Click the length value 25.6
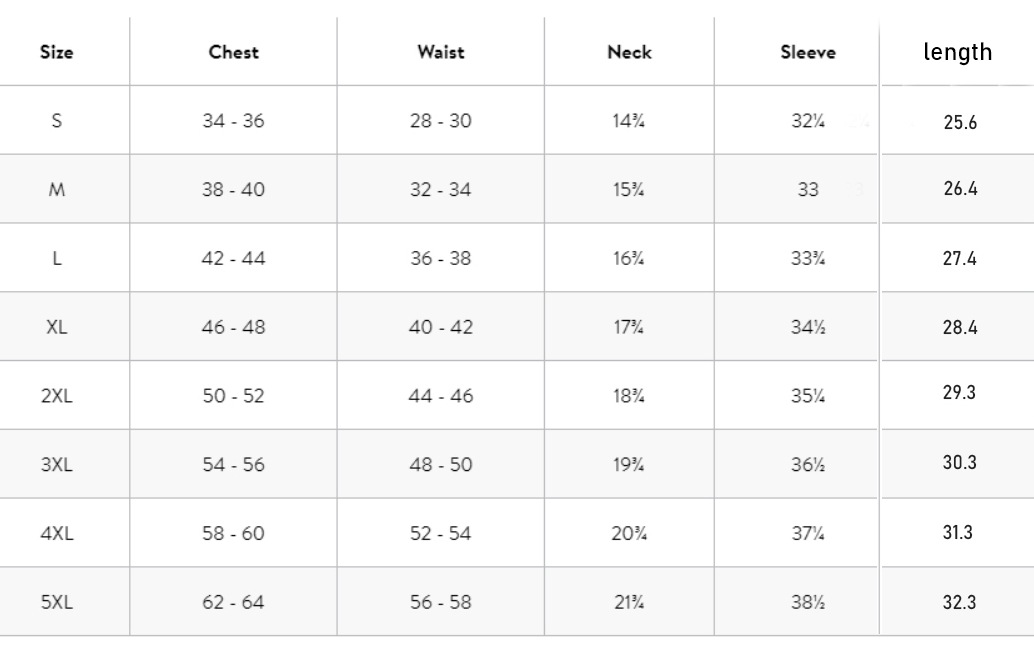Screen dimensions: 1034x648 (x=960, y=124)
